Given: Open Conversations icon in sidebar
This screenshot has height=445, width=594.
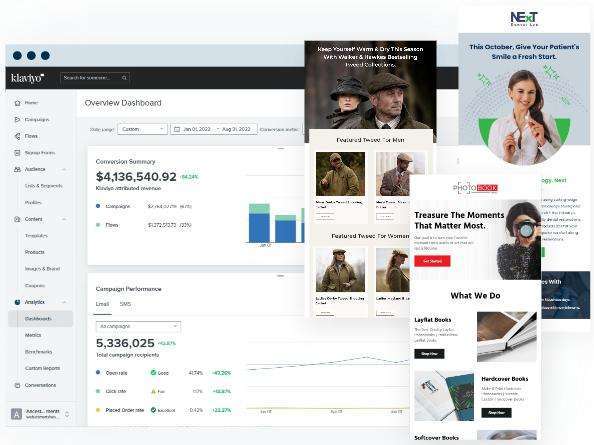Looking at the screenshot, I should click(17, 385).
